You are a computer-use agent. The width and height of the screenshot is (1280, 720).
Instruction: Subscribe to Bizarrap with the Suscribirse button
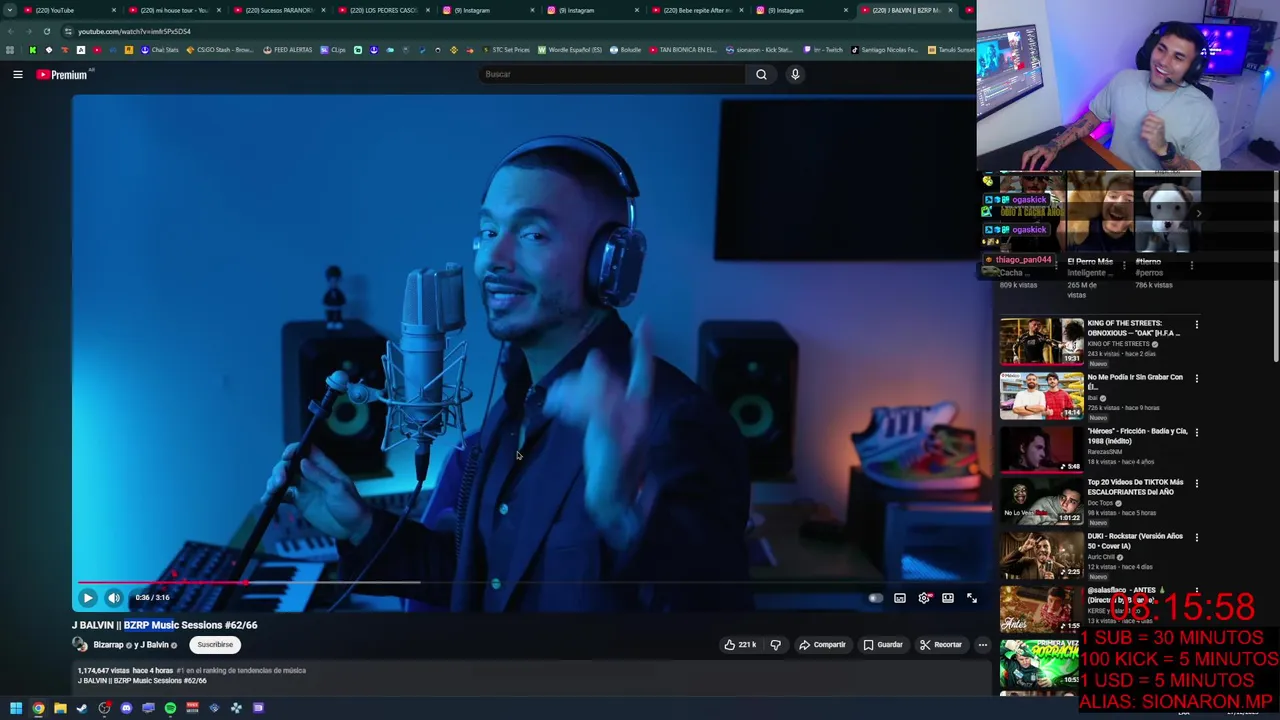point(215,645)
